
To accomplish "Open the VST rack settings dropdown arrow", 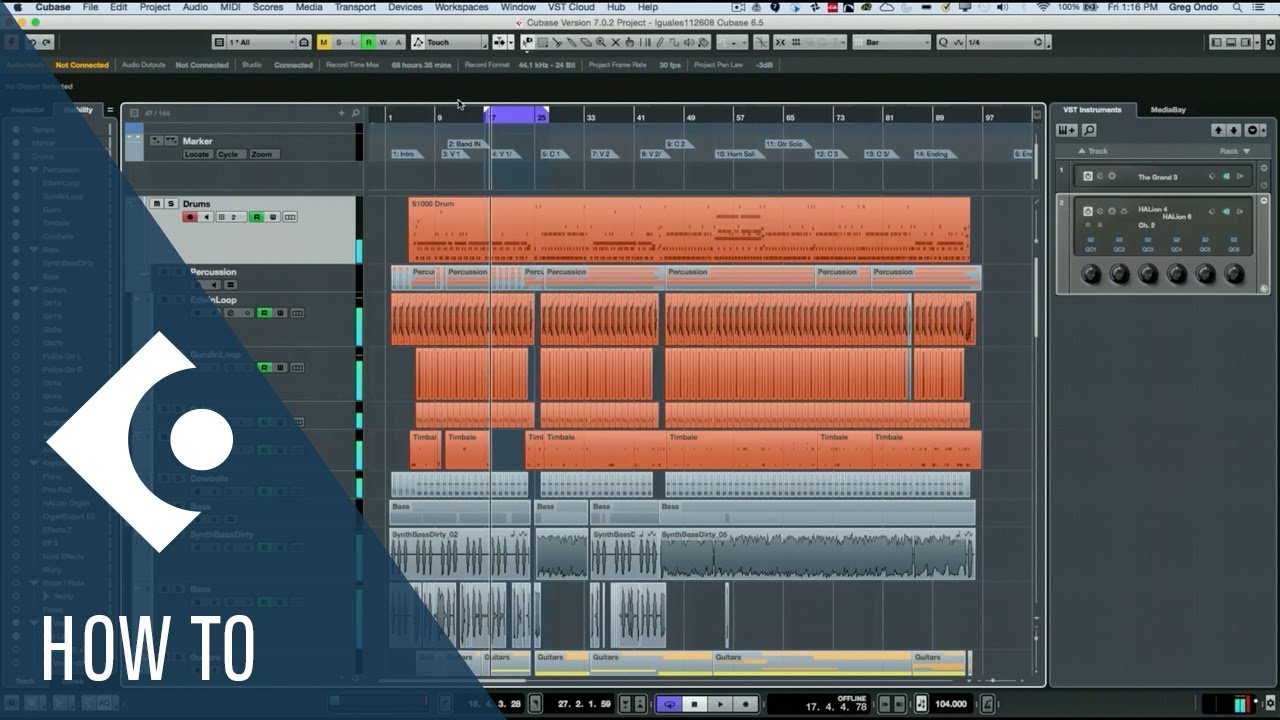I will pyautogui.click(x=1251, y=131).
